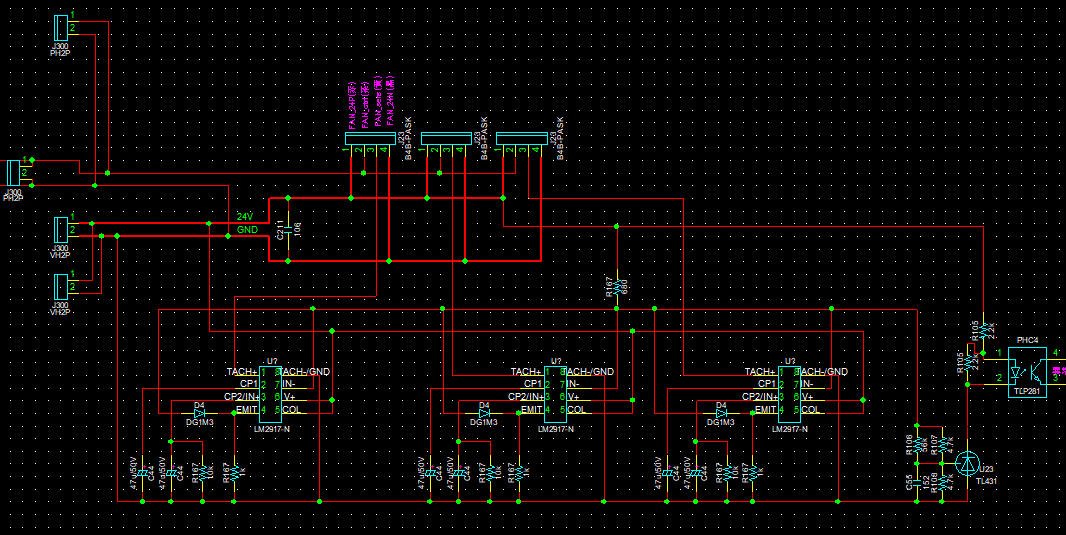The width and height of the screenshot is (1066, 535).
Task: Click the FAN_24P magenta pin label
Action: [x=352, y=107]
